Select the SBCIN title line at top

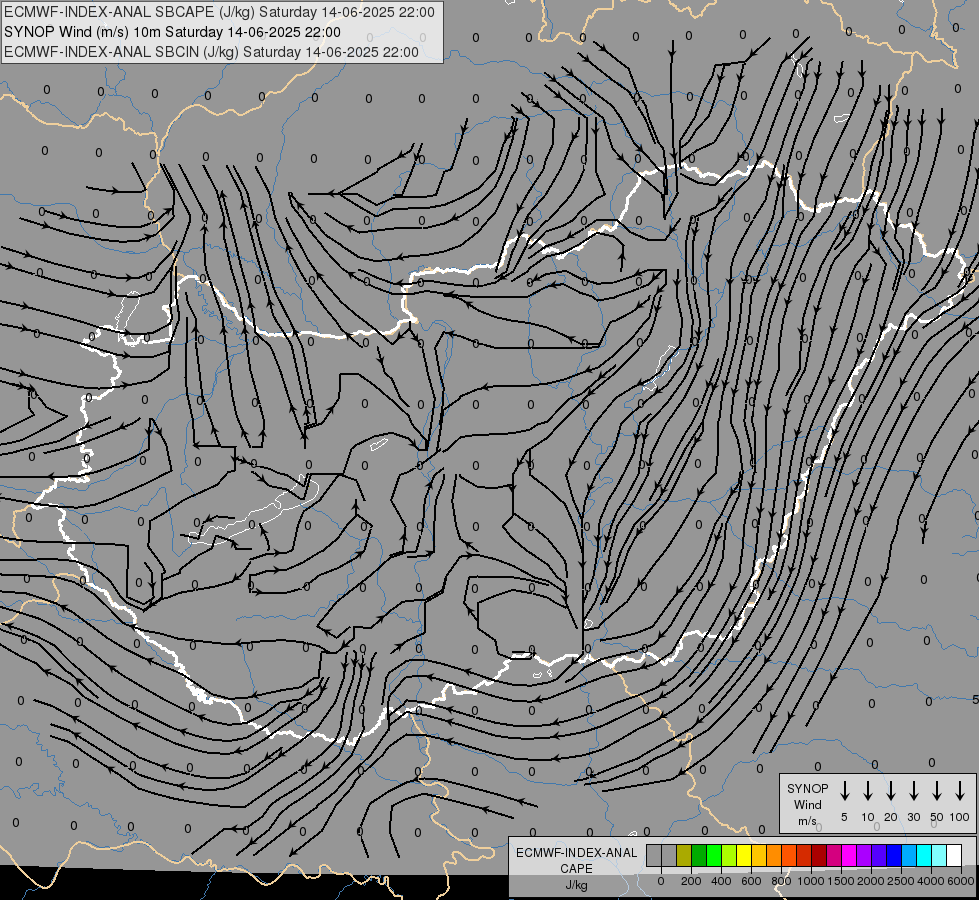point(211,52)
